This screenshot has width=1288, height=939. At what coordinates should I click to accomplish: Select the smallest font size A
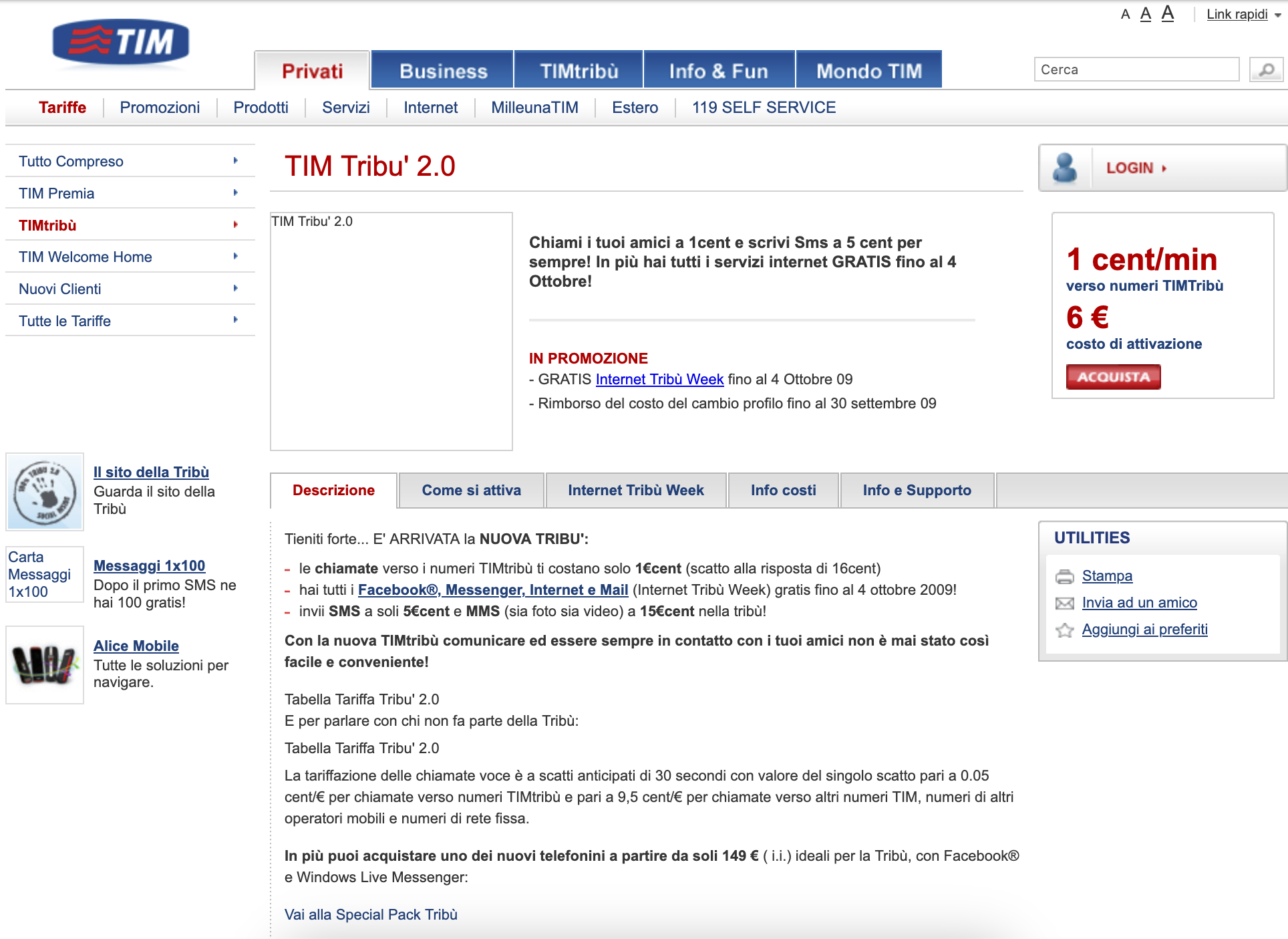coord(1126,15)
